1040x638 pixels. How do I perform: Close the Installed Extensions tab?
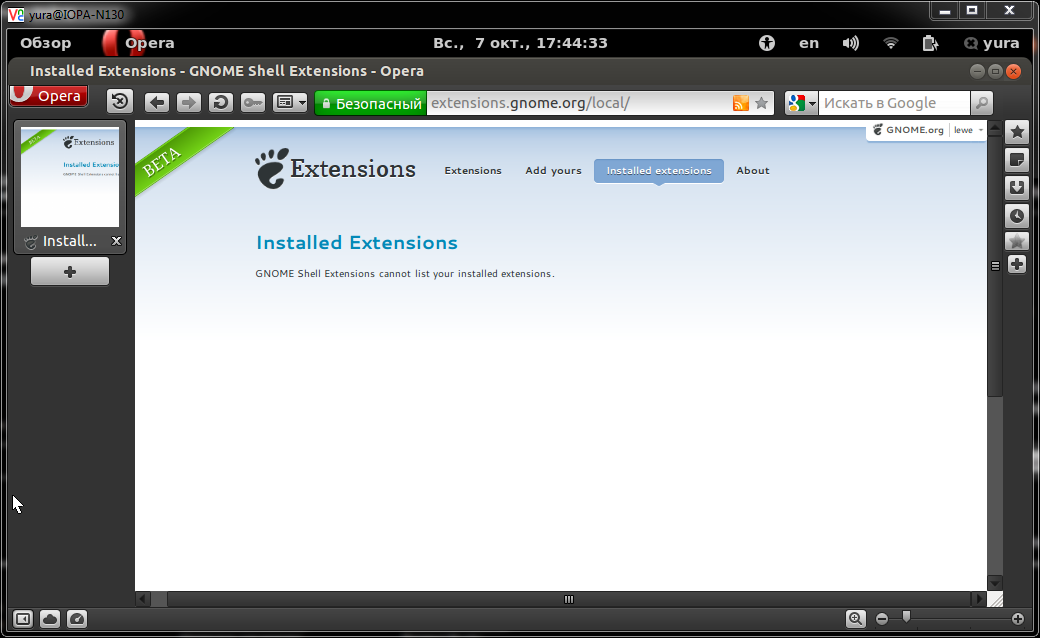(x=116, y=241)
